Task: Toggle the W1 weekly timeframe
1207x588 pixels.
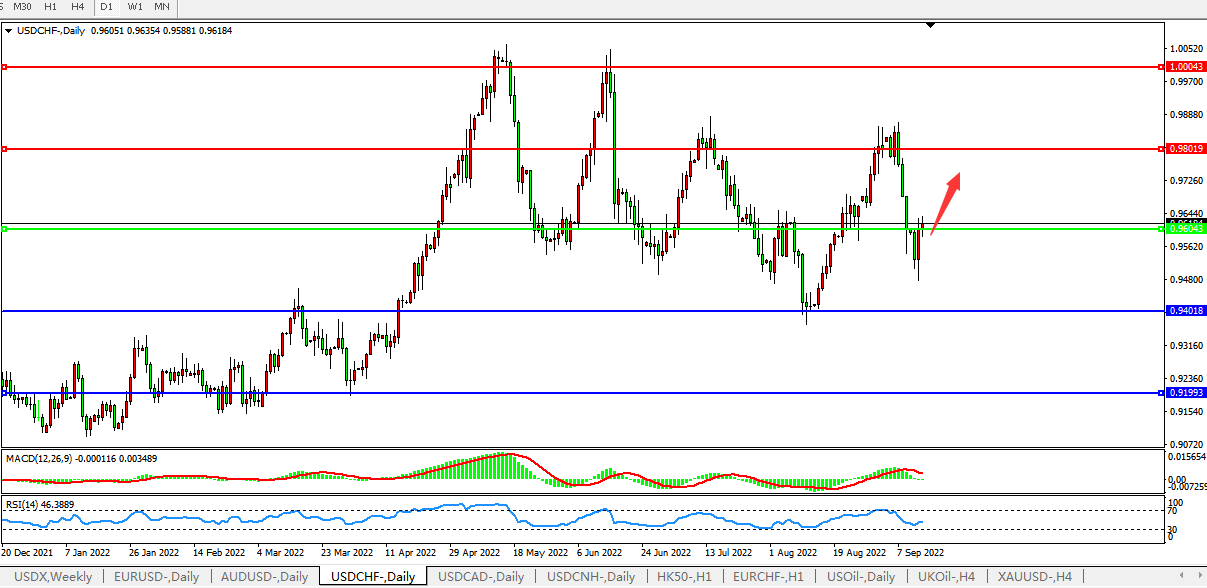Action: 134,7
